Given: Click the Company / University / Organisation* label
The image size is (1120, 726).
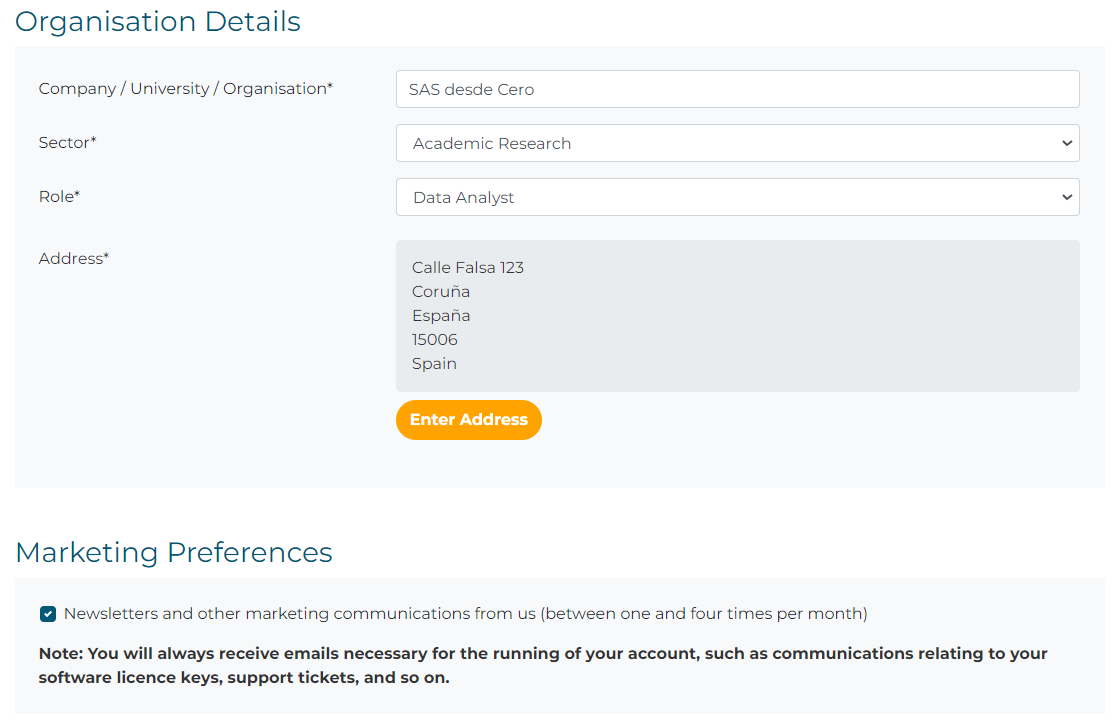Looking at the screenshot, I should 186,89.
